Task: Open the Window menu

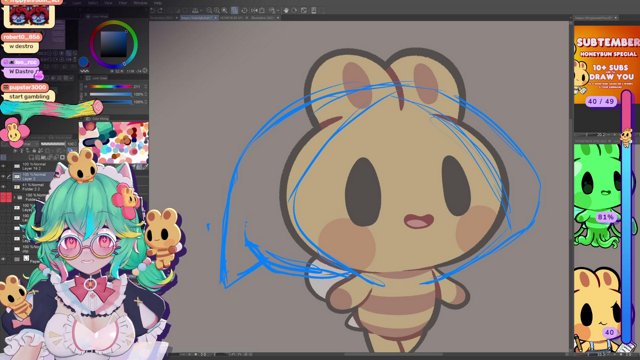Action: coord(140,3)
